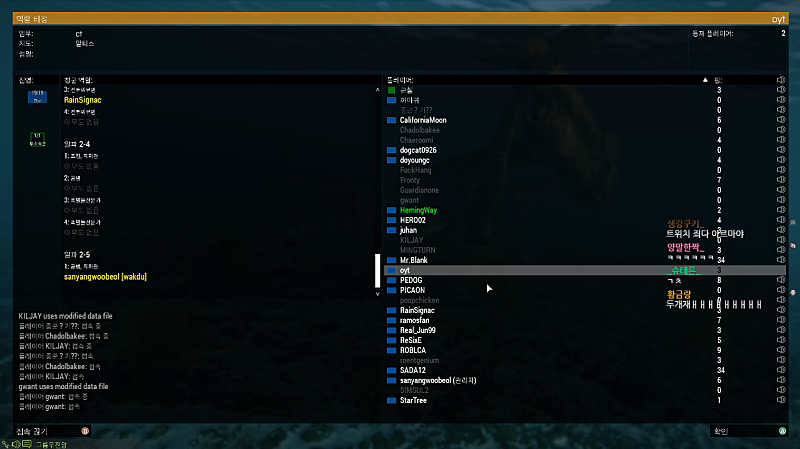Toggle voice mute for sanyangwoobeol player row
Viewport: 800px width, 449px height.
coord(781,380)
